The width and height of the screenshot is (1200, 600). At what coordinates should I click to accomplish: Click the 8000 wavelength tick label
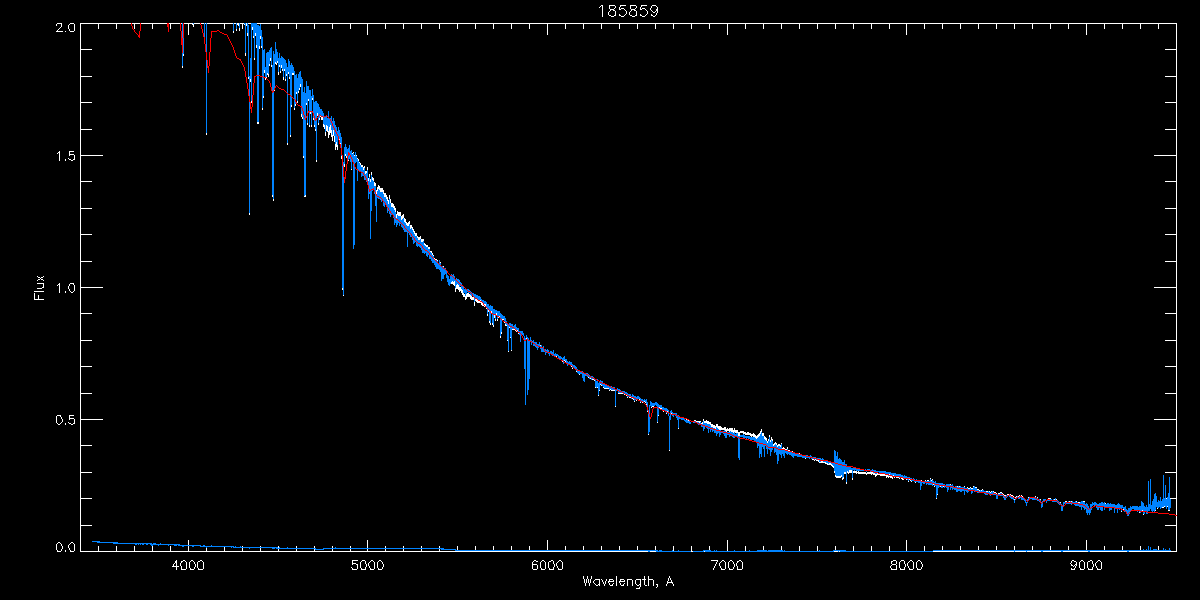[907, 565]
